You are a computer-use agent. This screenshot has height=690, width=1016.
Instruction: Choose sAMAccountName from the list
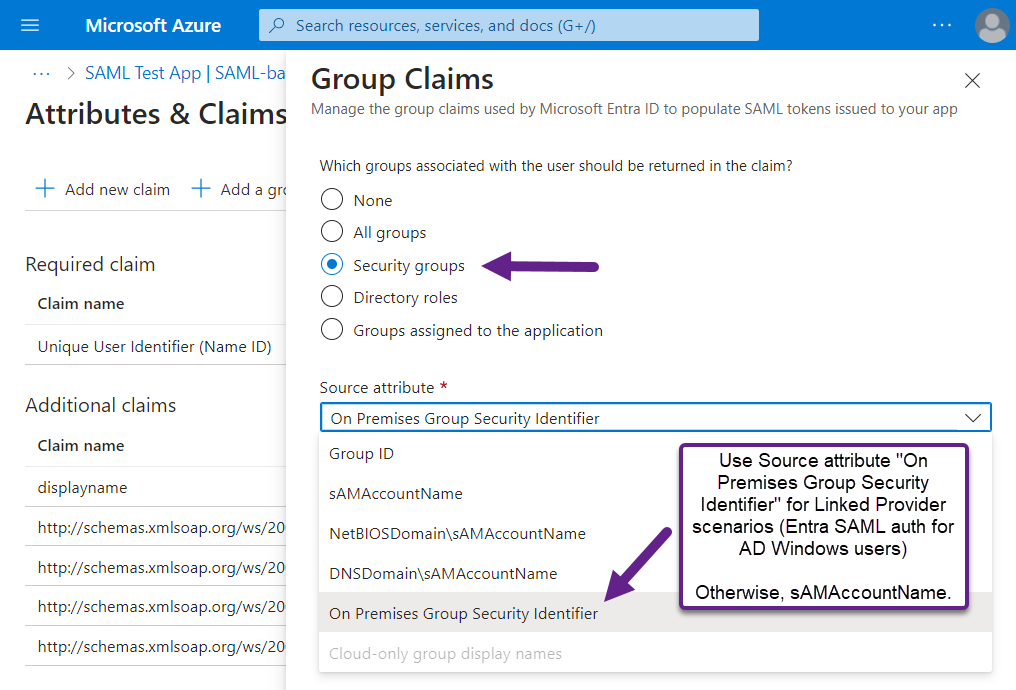point(655,494)
